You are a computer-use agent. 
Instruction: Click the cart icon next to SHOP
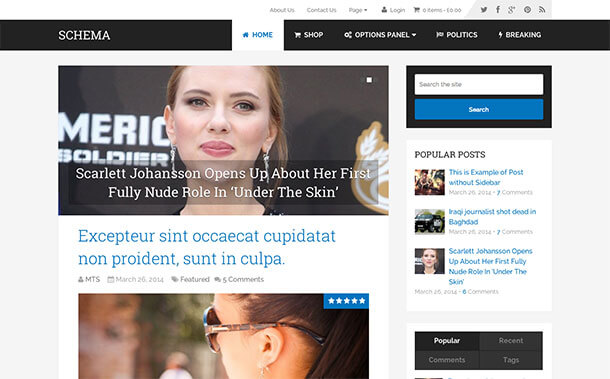click(298, 35)
